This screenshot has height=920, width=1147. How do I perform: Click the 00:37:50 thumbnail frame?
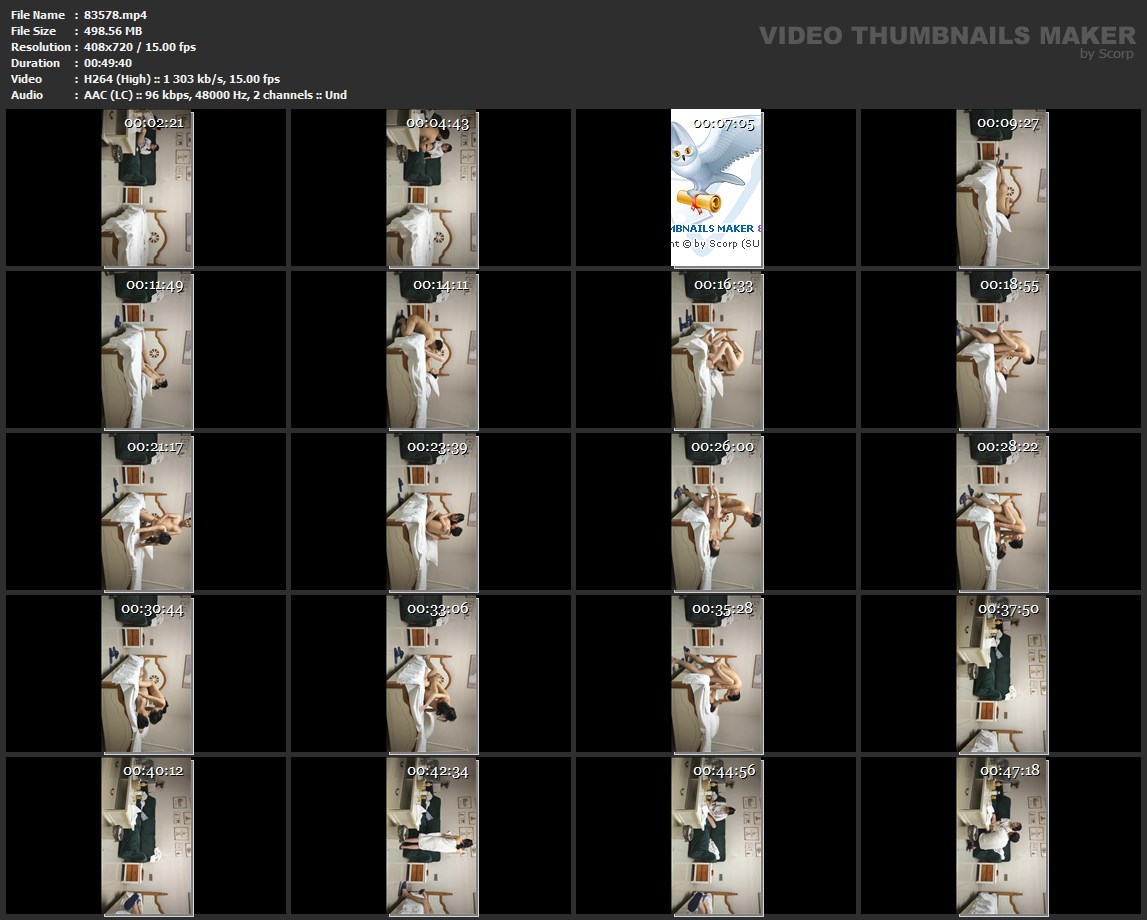(1002, 675)
